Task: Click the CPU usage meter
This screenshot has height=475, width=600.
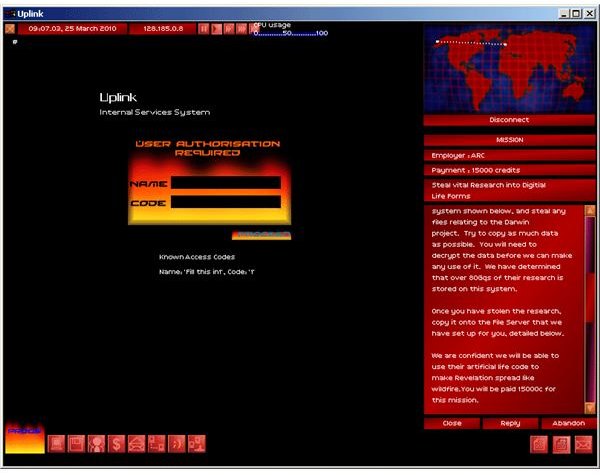Action: (291, 29)
